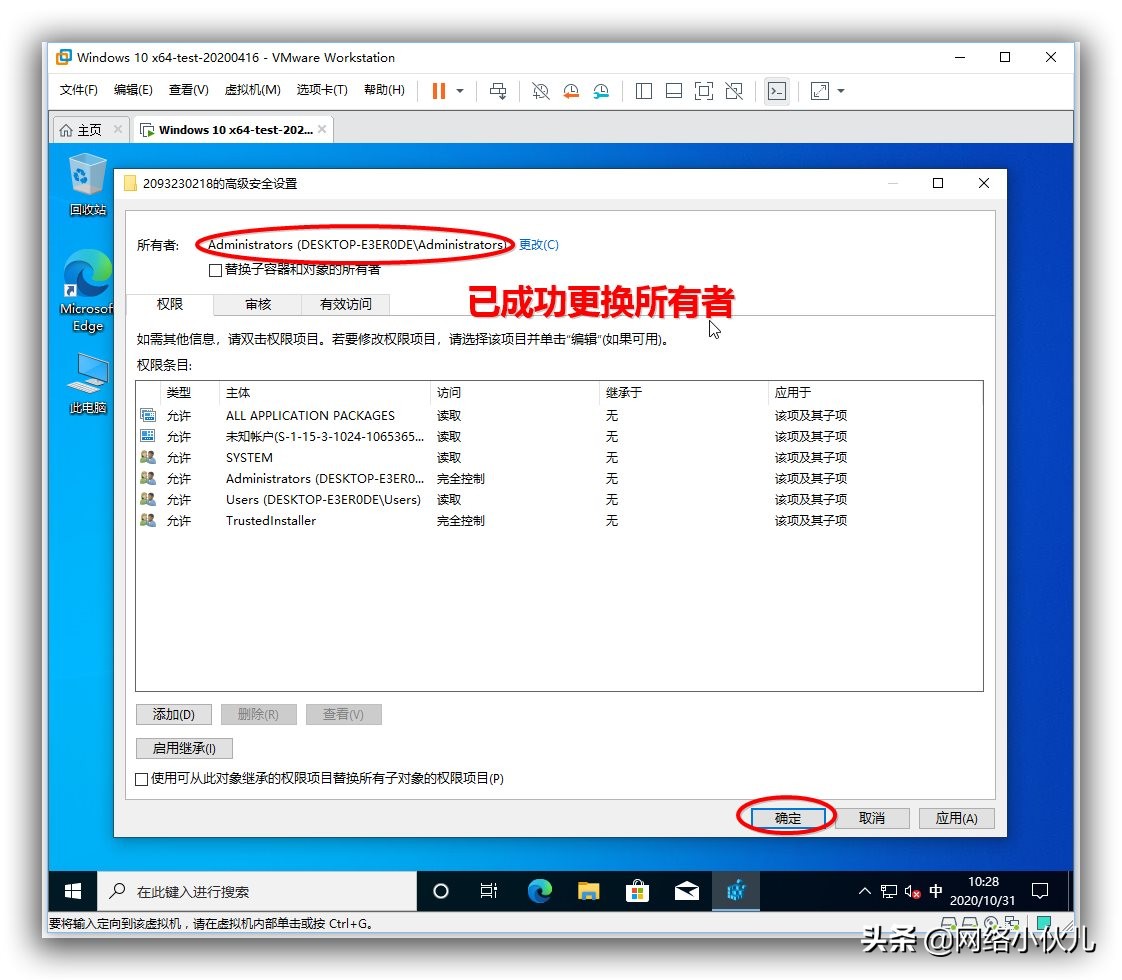Revert the VM to its snapshot
Viewport: 1122px width, 980px height.
pyautogui.click(x=571, y=91)
